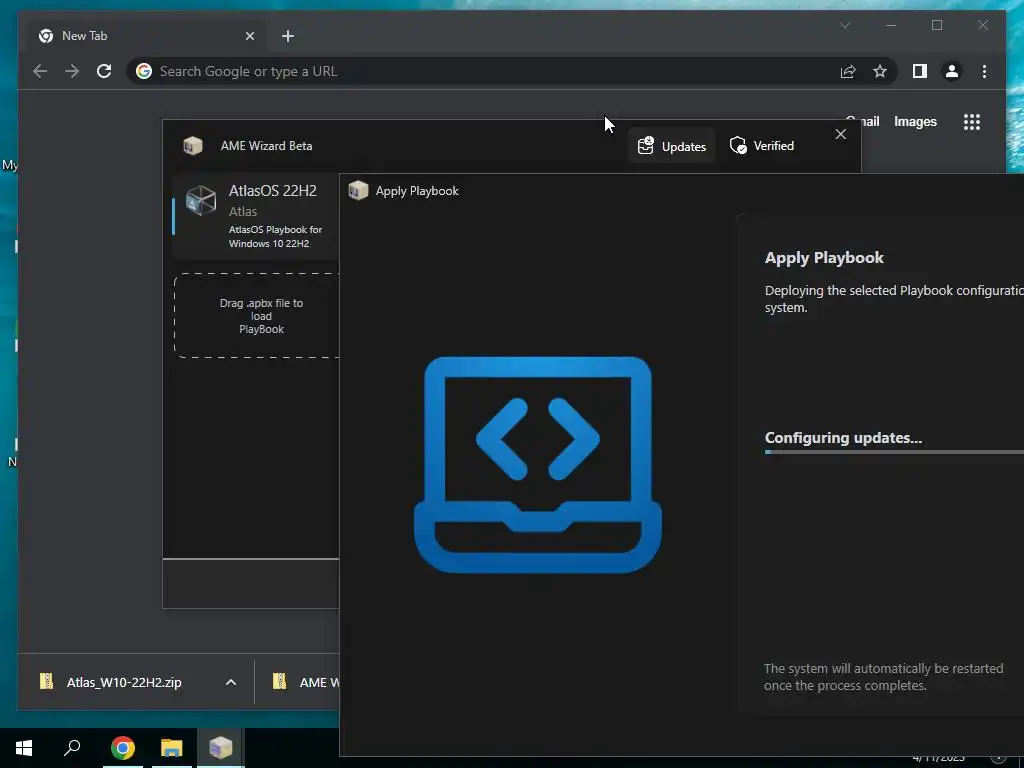Click the AtlasOS playbook cube icon
The image size is (1024, 768).
[200, 200]
